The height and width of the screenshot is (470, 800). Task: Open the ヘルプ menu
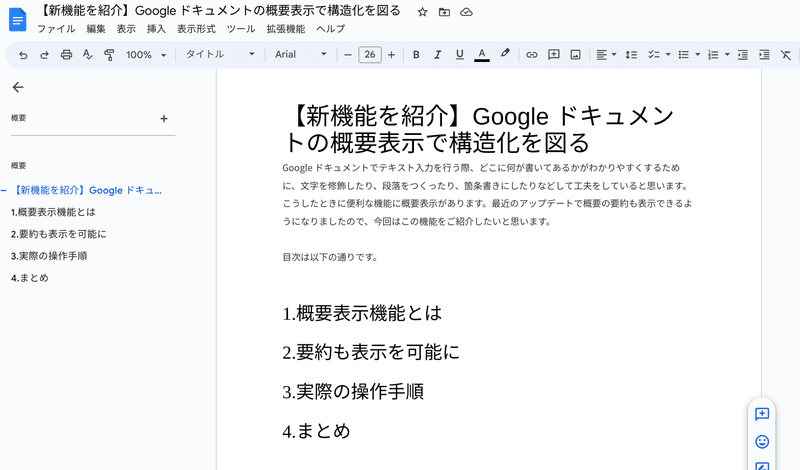click(x=331, y=29)
